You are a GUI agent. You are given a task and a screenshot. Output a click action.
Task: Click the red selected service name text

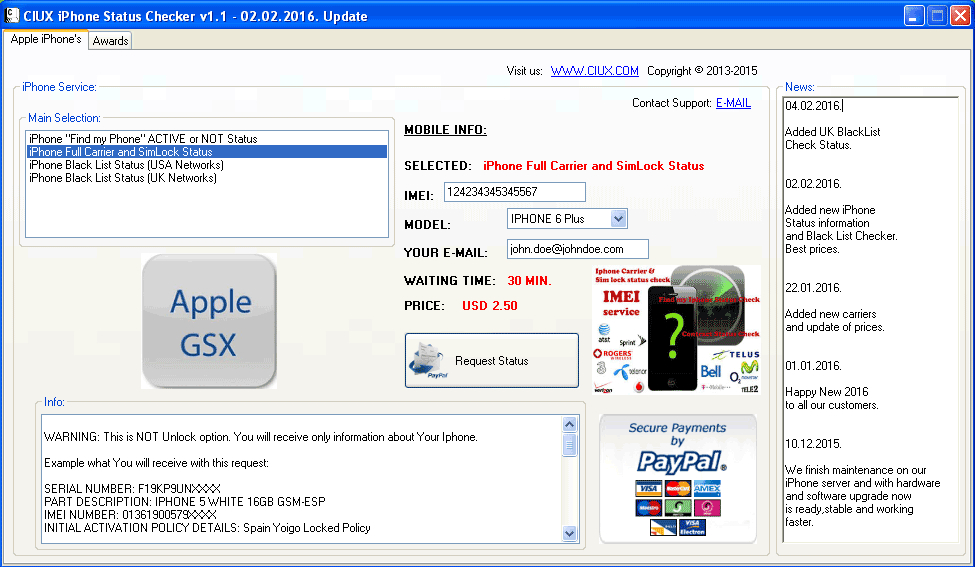click(x=593, y=166)
